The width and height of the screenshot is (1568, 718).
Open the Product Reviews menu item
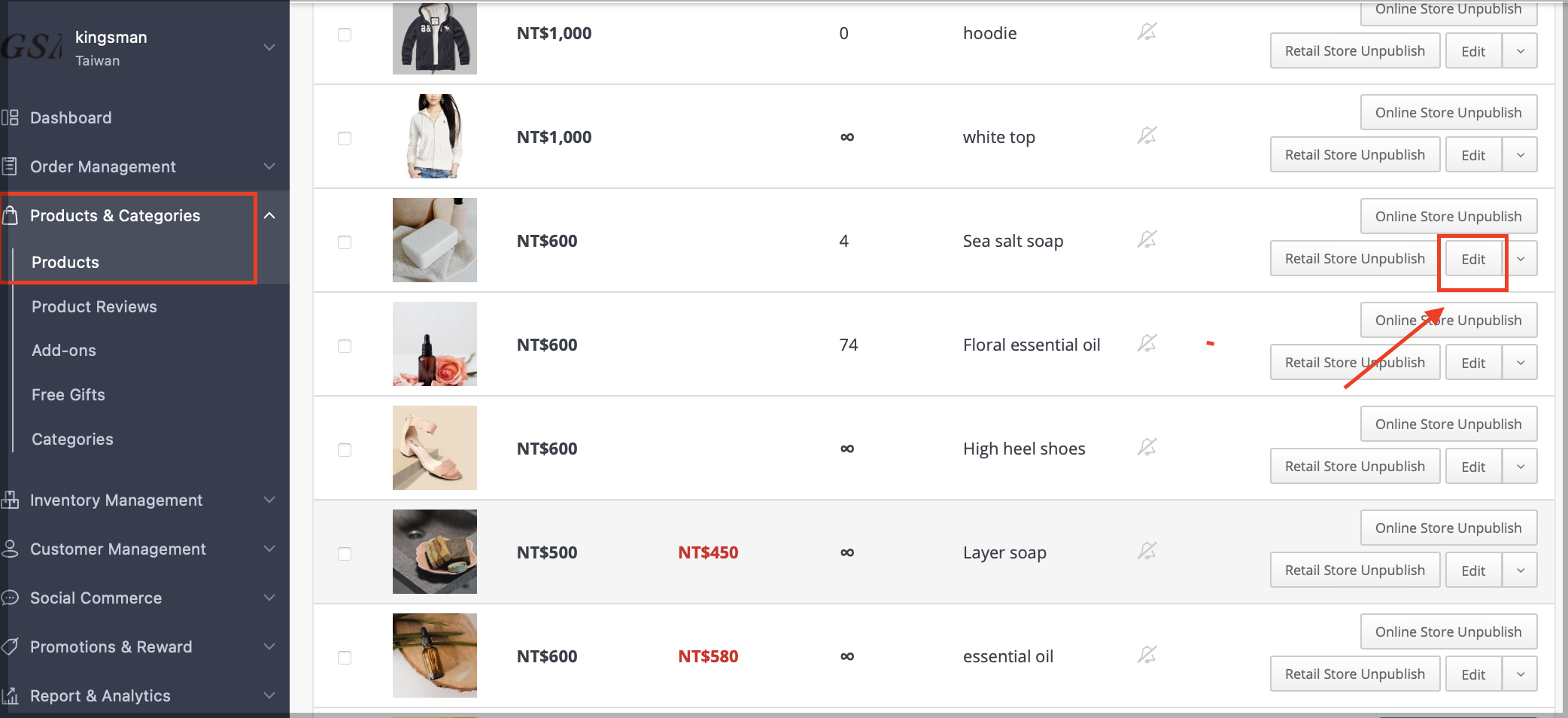point(94,306)
